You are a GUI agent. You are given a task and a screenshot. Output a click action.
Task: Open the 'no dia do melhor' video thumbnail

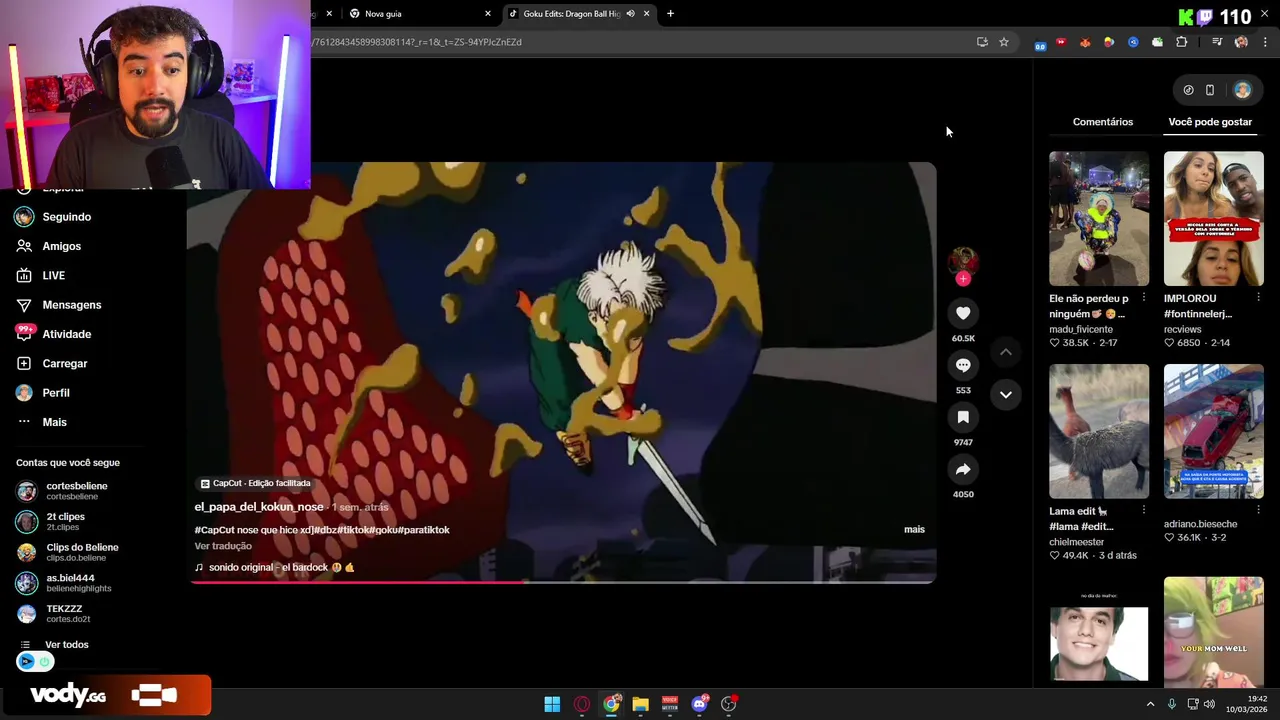(1099, 632)
